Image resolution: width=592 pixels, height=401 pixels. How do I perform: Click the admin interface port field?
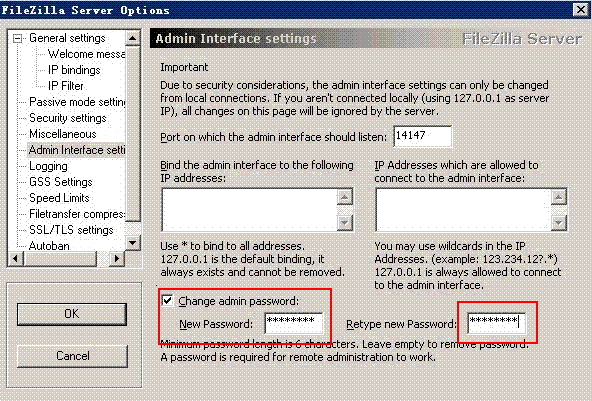(422, 136)
